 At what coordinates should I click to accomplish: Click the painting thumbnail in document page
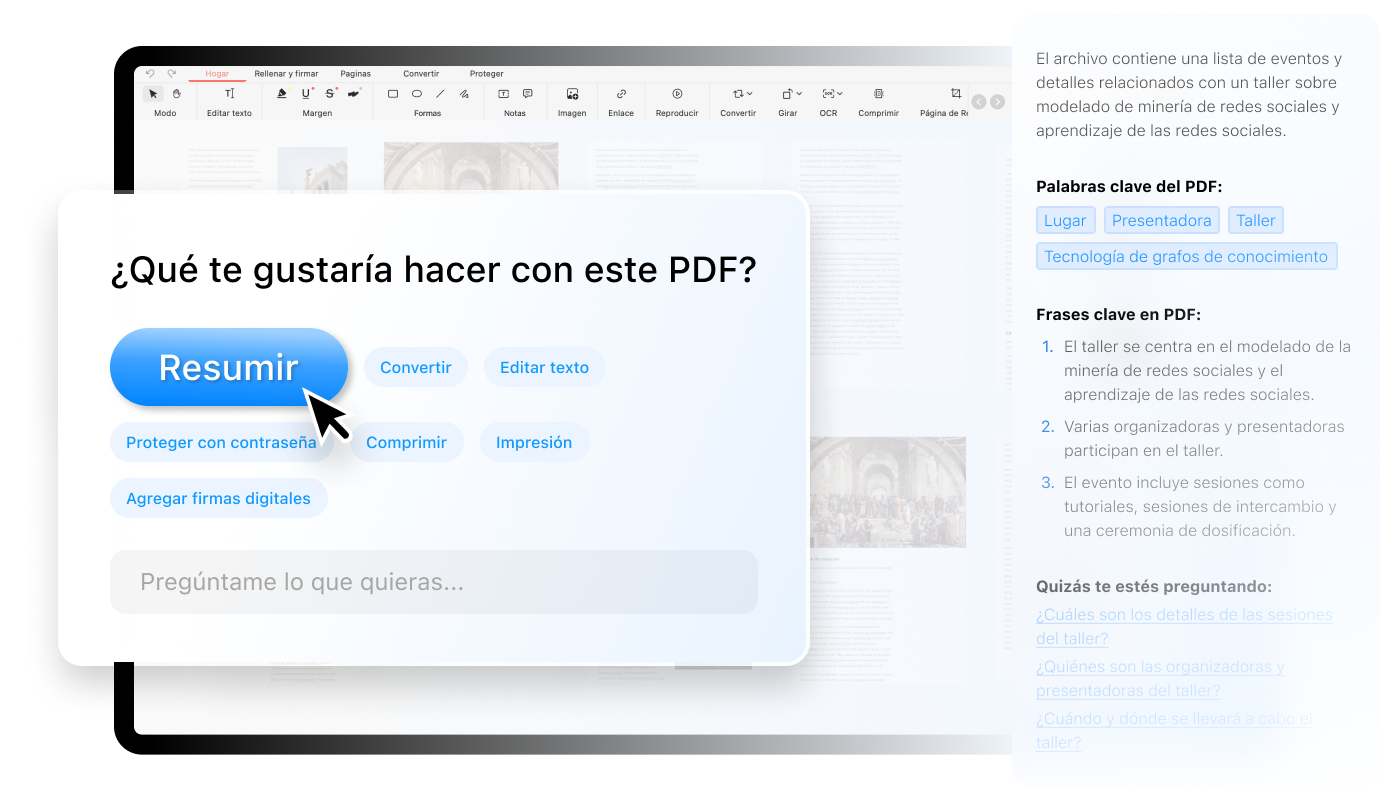click(888, 492)
